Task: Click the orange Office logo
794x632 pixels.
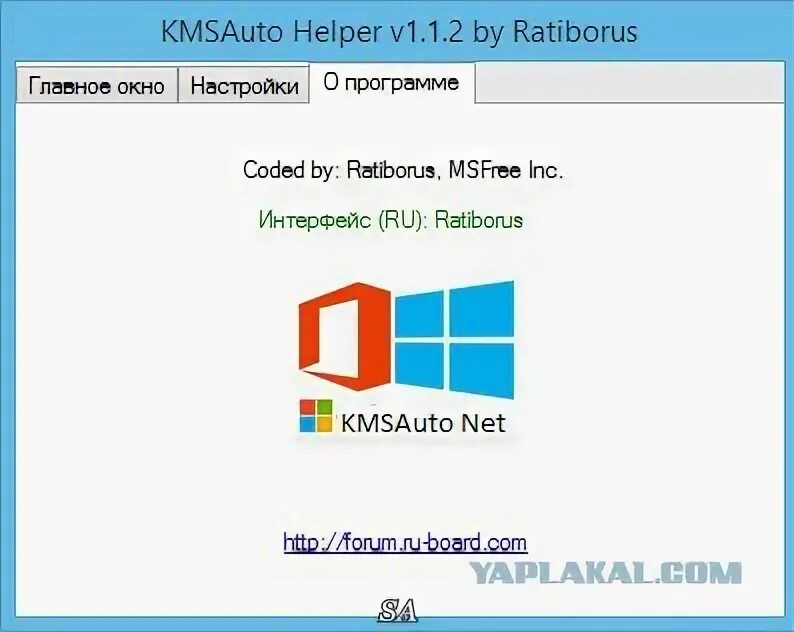Action: pyautogui.click(x=345, y=336)
